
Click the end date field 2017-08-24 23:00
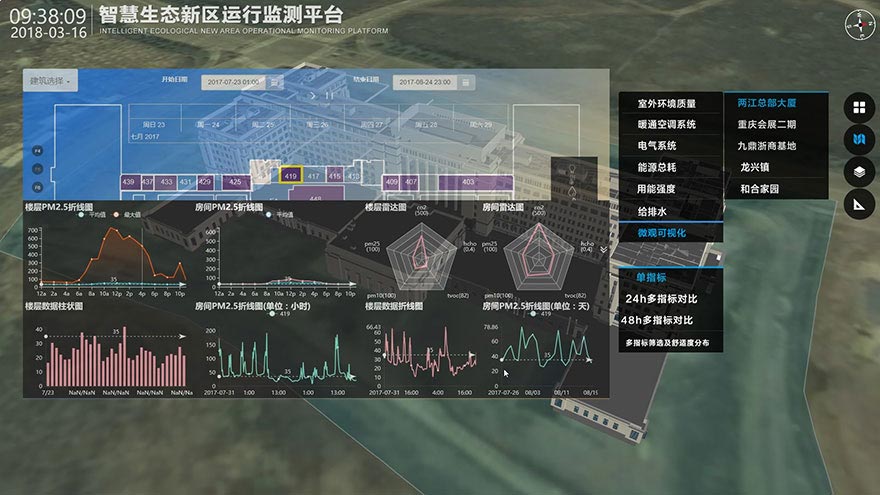425,82
